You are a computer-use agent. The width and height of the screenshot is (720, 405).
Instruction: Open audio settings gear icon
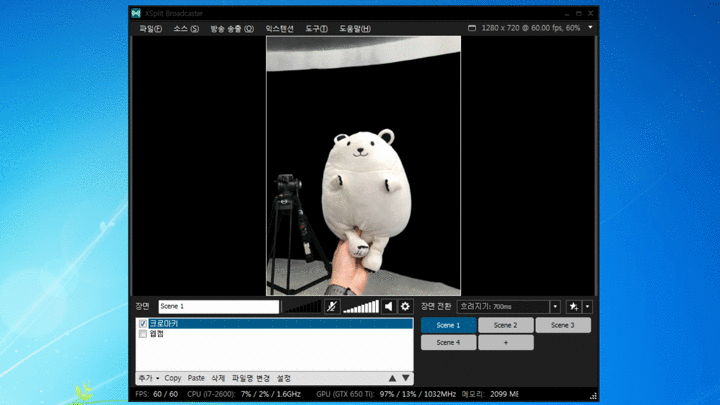[x=405, y=306]
